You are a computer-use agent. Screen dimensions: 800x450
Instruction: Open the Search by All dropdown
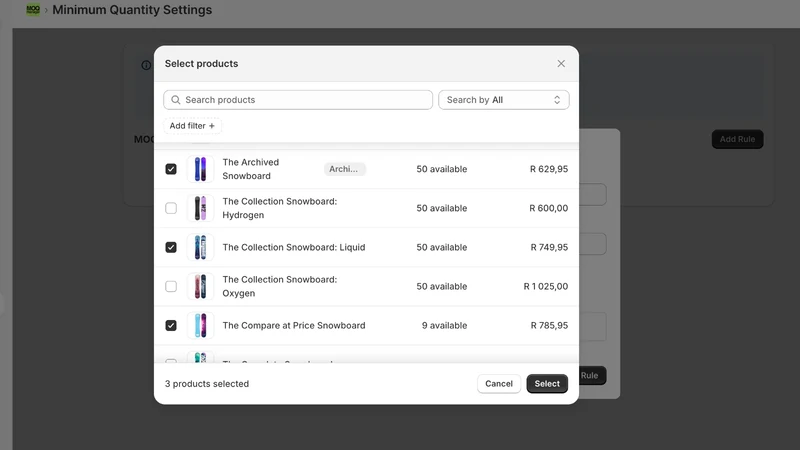pyautogui.click(x=504, y=100)
